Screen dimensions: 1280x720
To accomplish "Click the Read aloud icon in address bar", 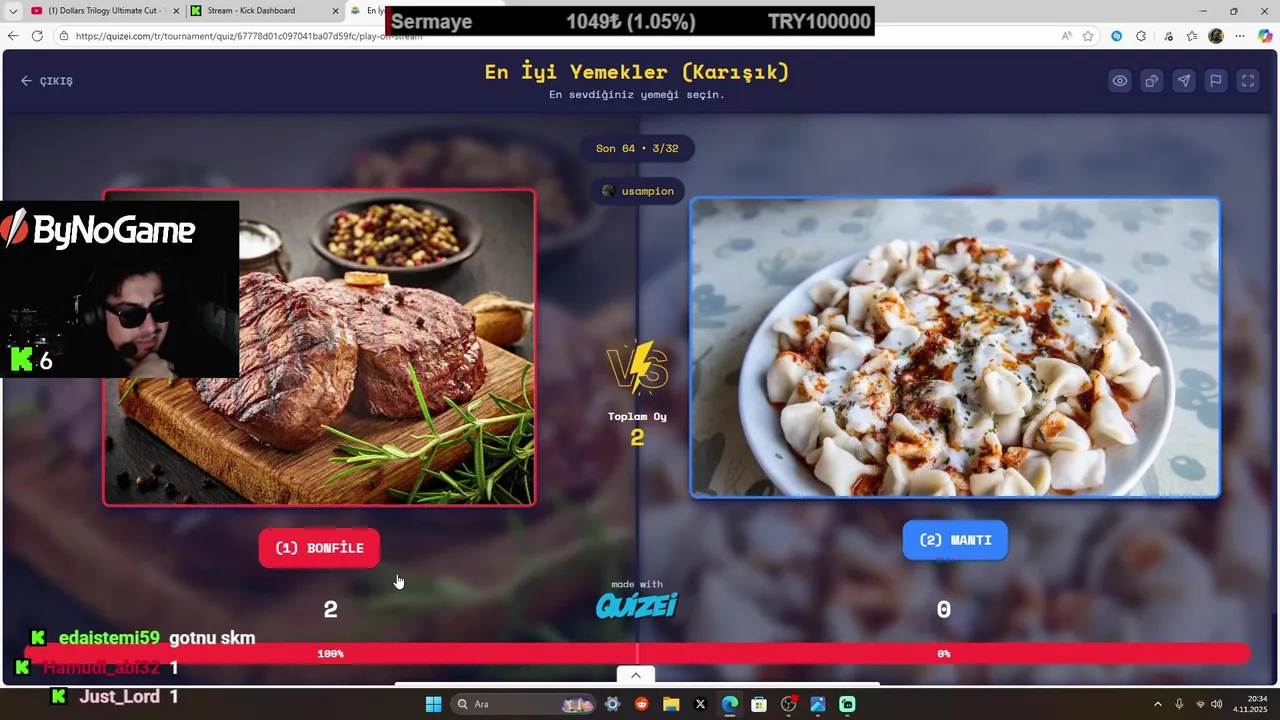I will (1067, 36).
